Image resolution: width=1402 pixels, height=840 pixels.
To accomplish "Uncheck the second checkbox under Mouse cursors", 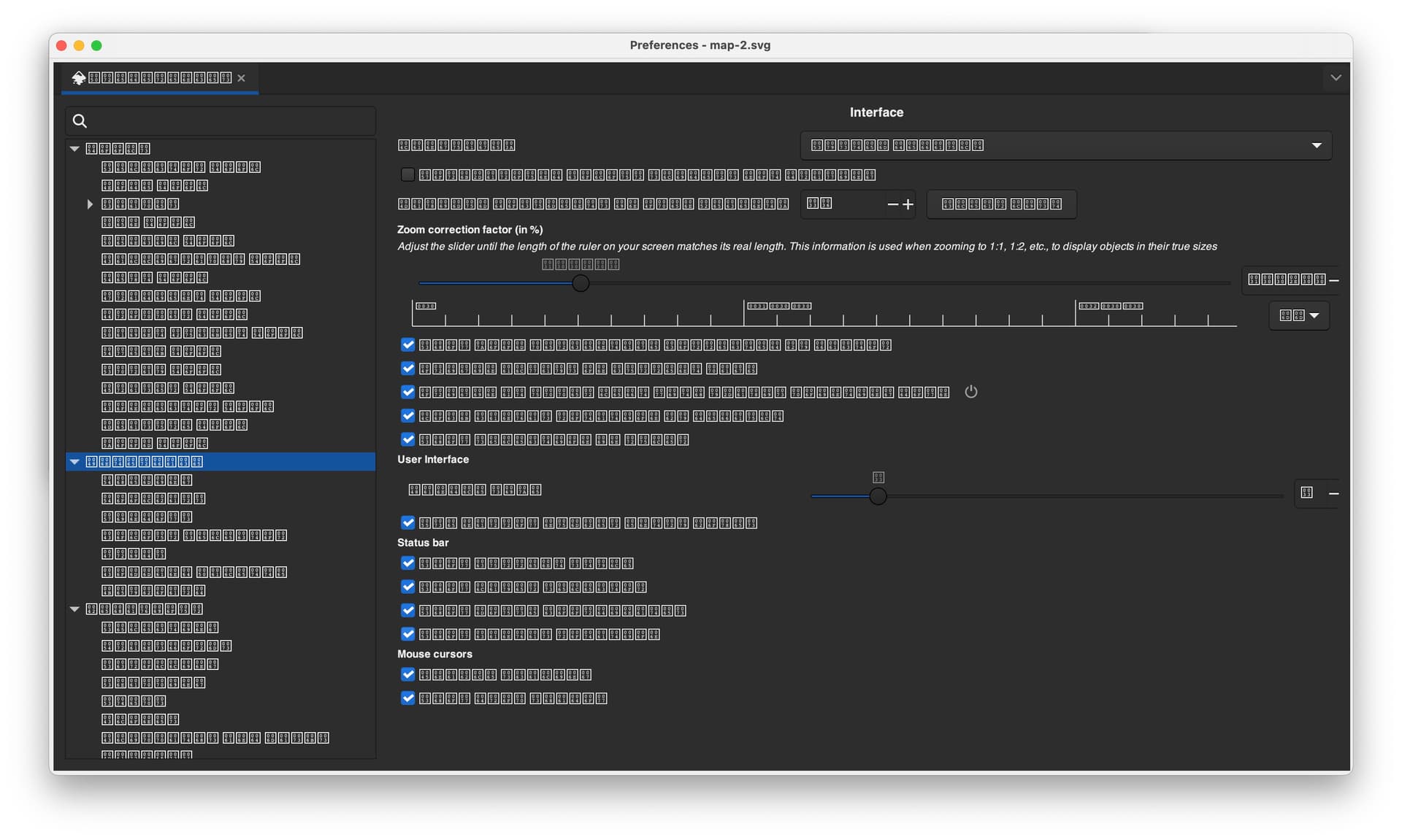I will (x=407, y=698).
